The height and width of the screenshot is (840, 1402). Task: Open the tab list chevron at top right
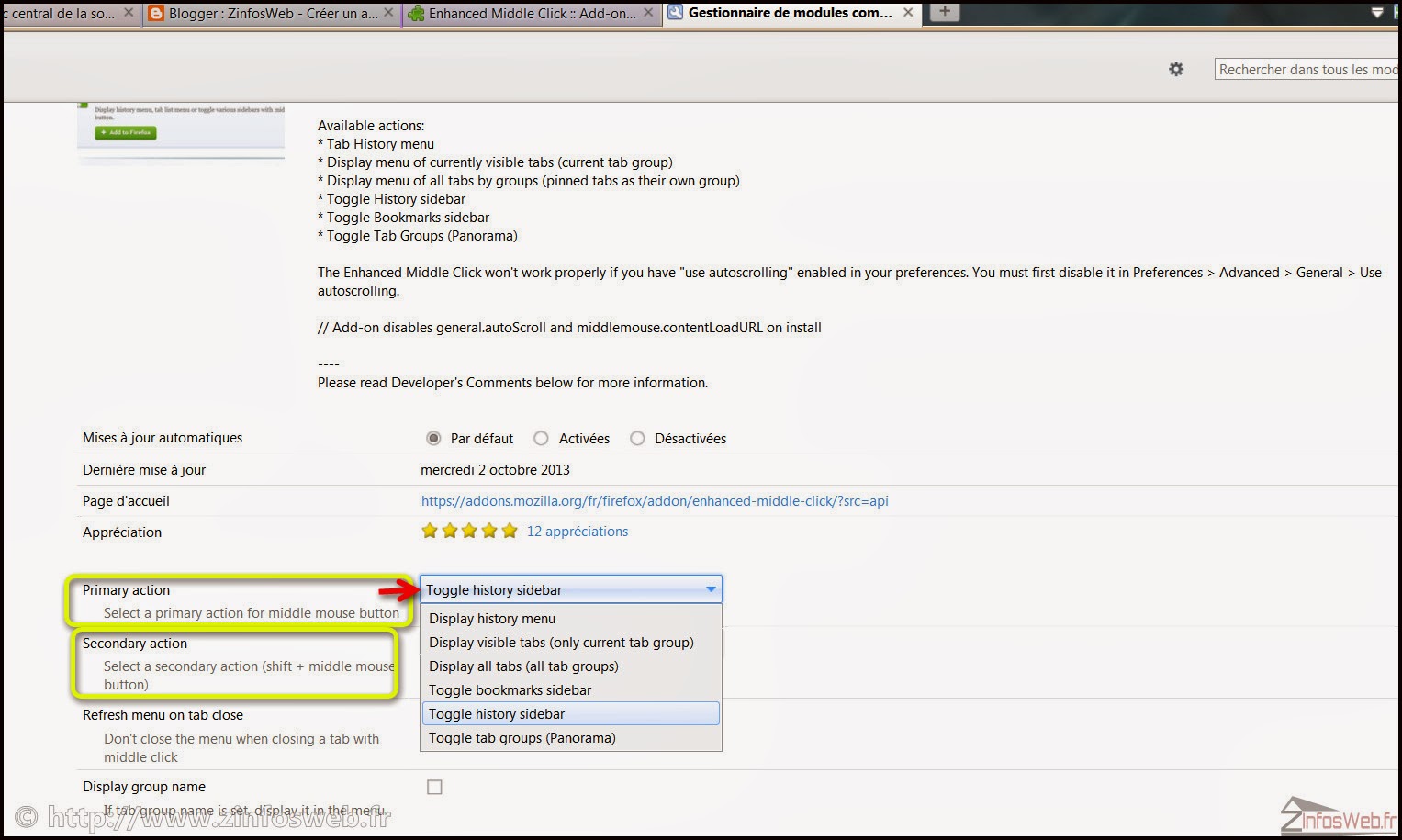(x=1377, y=13)
